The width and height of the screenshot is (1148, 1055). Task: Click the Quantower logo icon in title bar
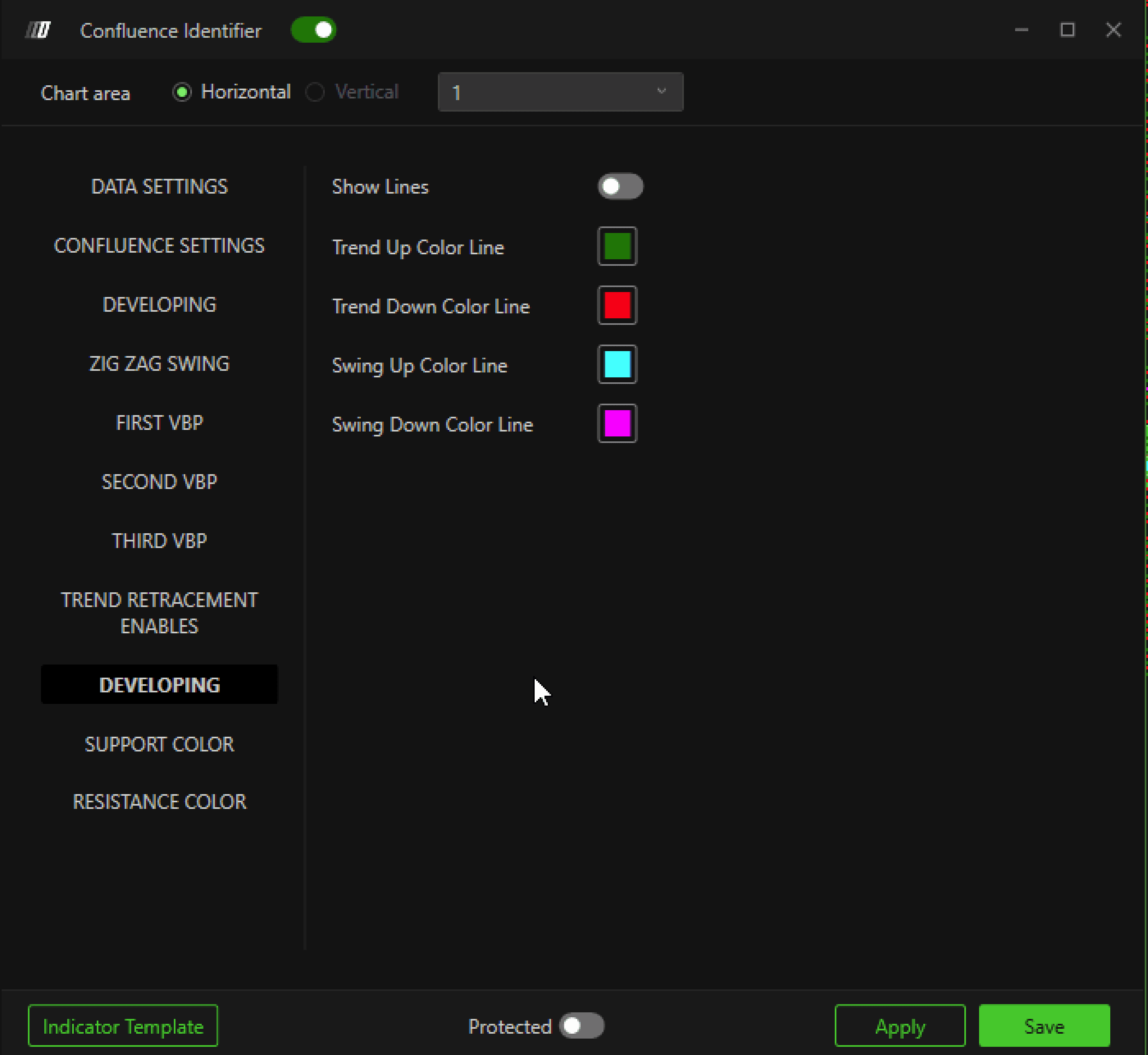[38, 30]
